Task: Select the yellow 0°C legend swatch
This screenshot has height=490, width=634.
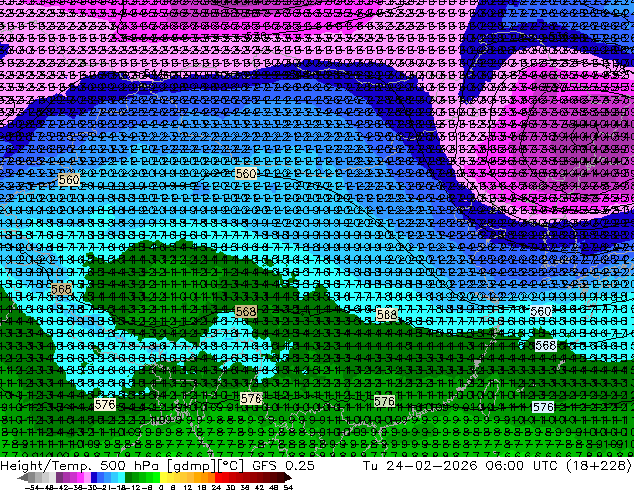Action: tap(164, 478)
